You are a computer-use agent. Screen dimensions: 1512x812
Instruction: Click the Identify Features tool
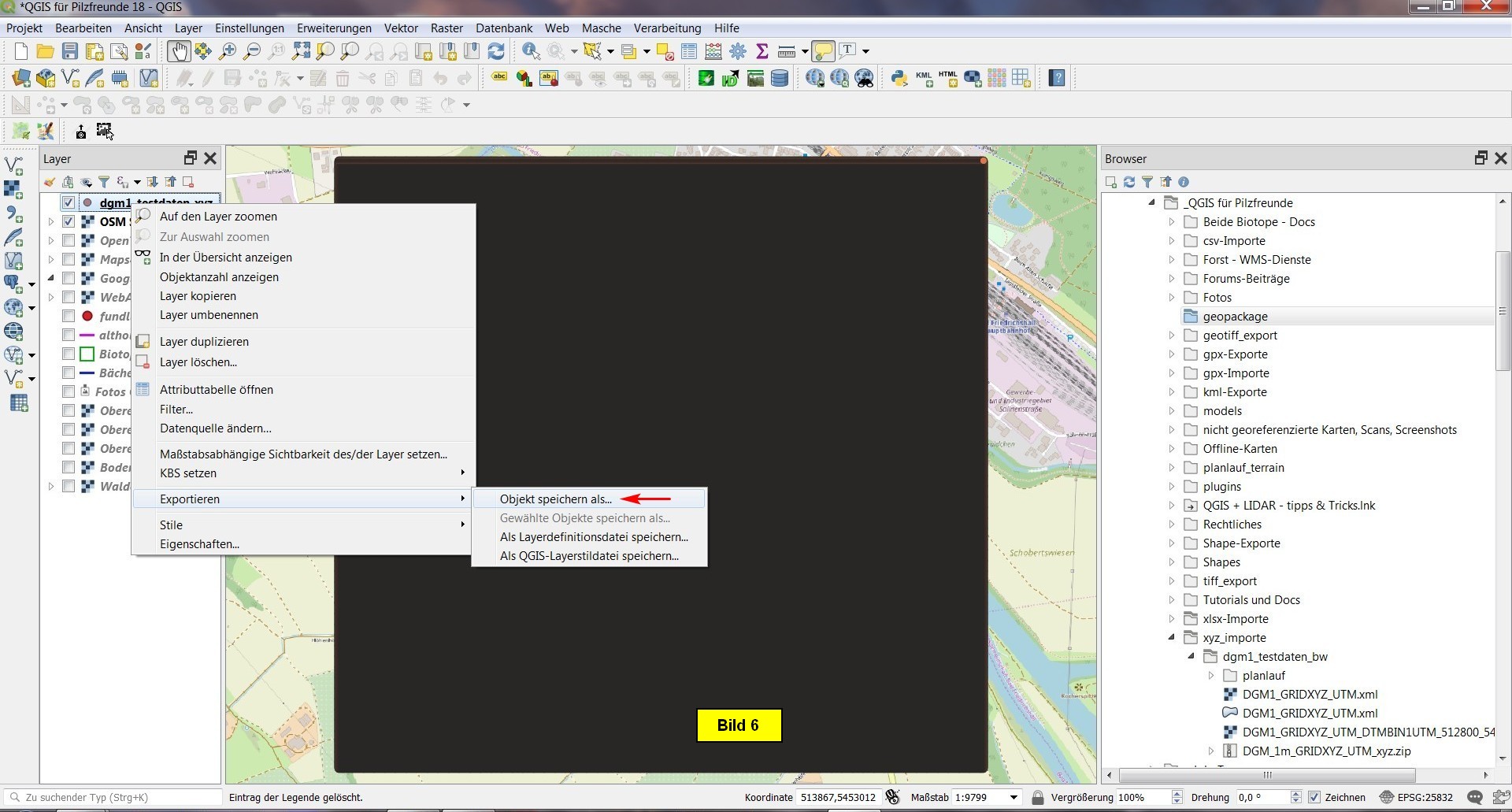532,52
